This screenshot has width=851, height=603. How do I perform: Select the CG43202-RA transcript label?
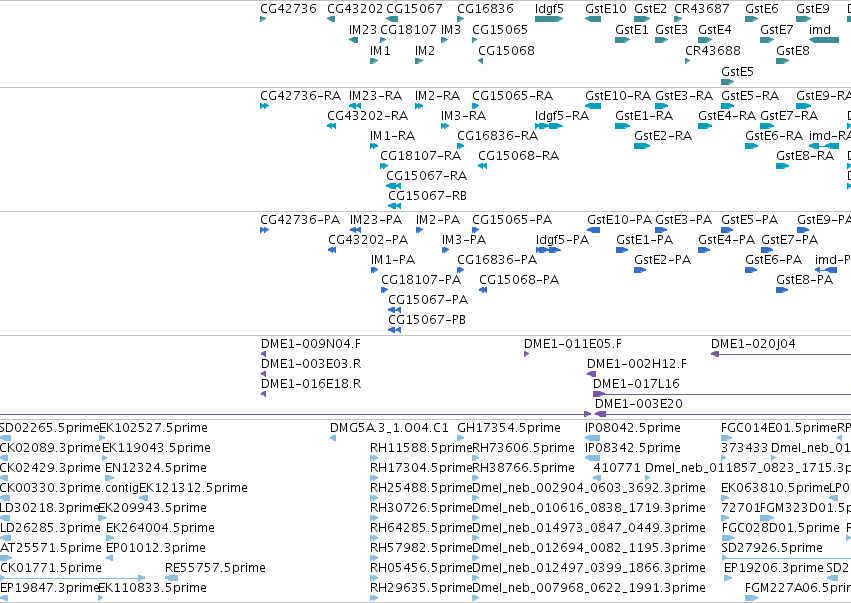point(367,116)
